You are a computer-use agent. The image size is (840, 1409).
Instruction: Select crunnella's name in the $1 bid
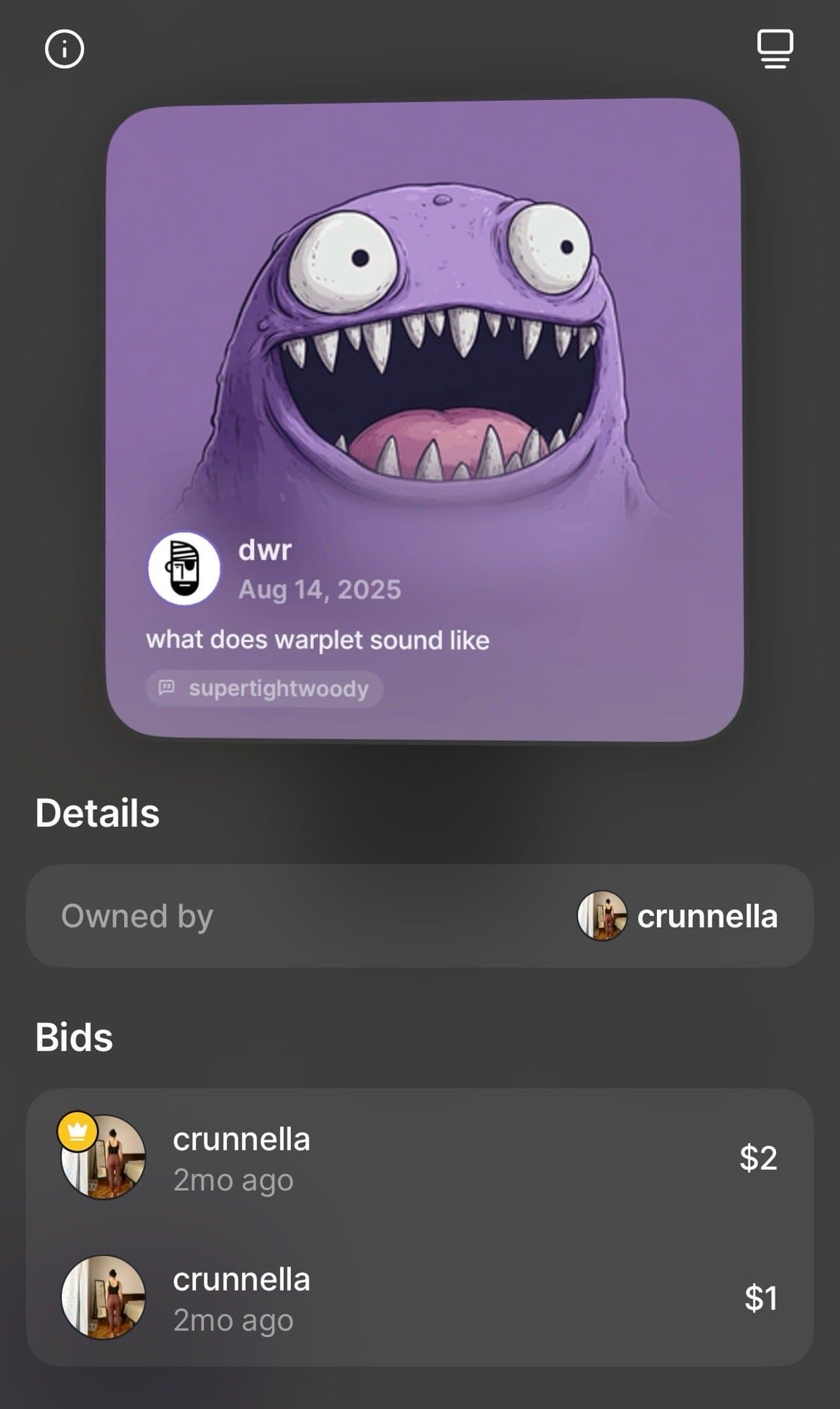(x=242, y=1279)
